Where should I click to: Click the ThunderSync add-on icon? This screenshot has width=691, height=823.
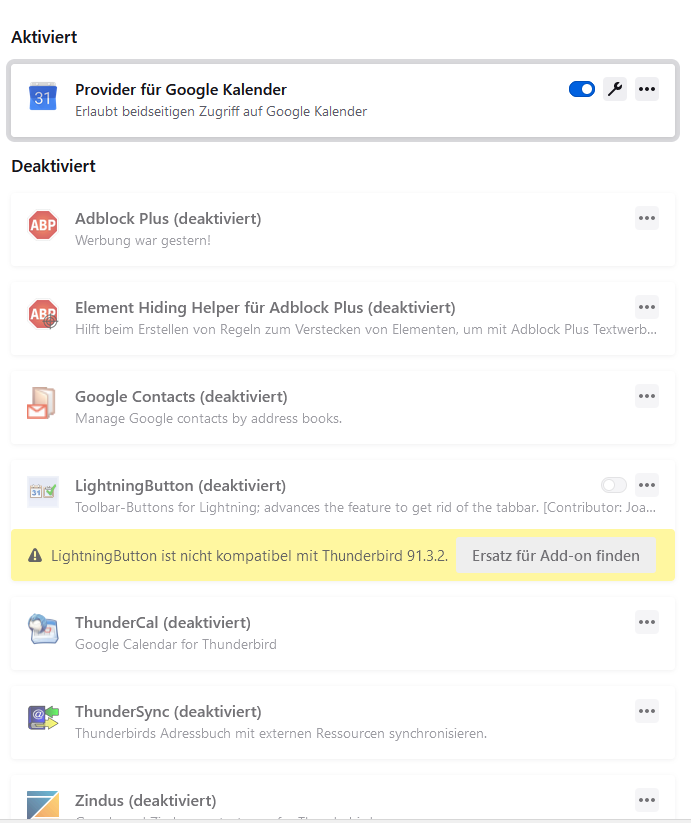click(43, 718)
